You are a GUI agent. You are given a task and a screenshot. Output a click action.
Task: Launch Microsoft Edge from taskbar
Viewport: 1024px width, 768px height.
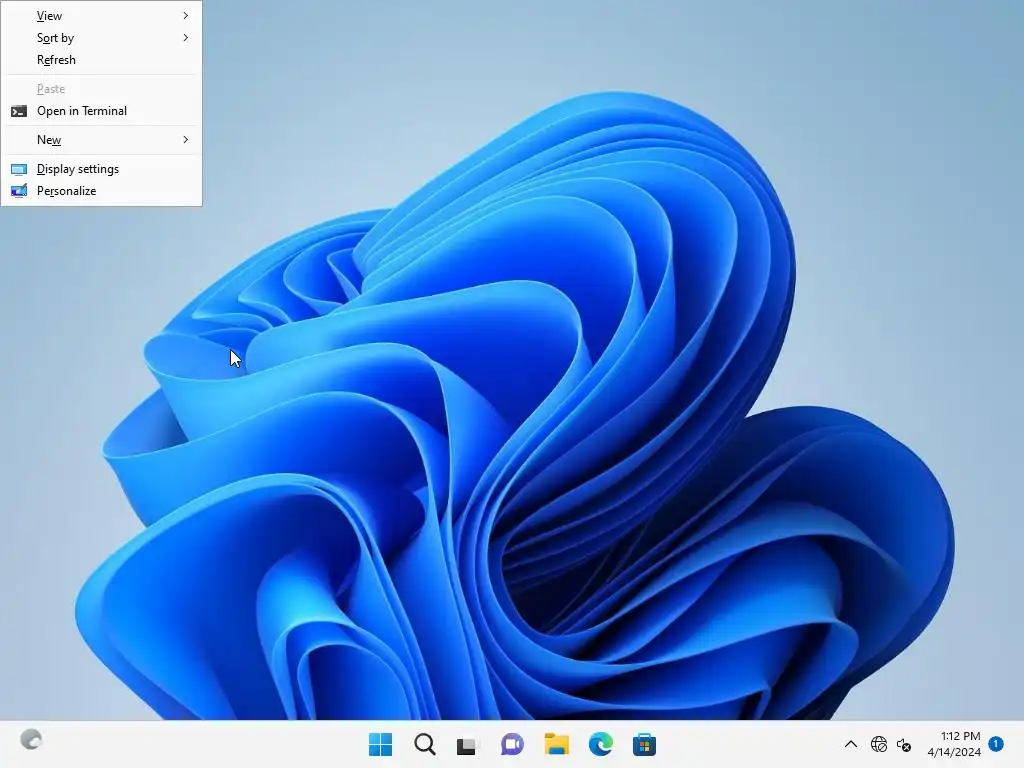(601, 744)
